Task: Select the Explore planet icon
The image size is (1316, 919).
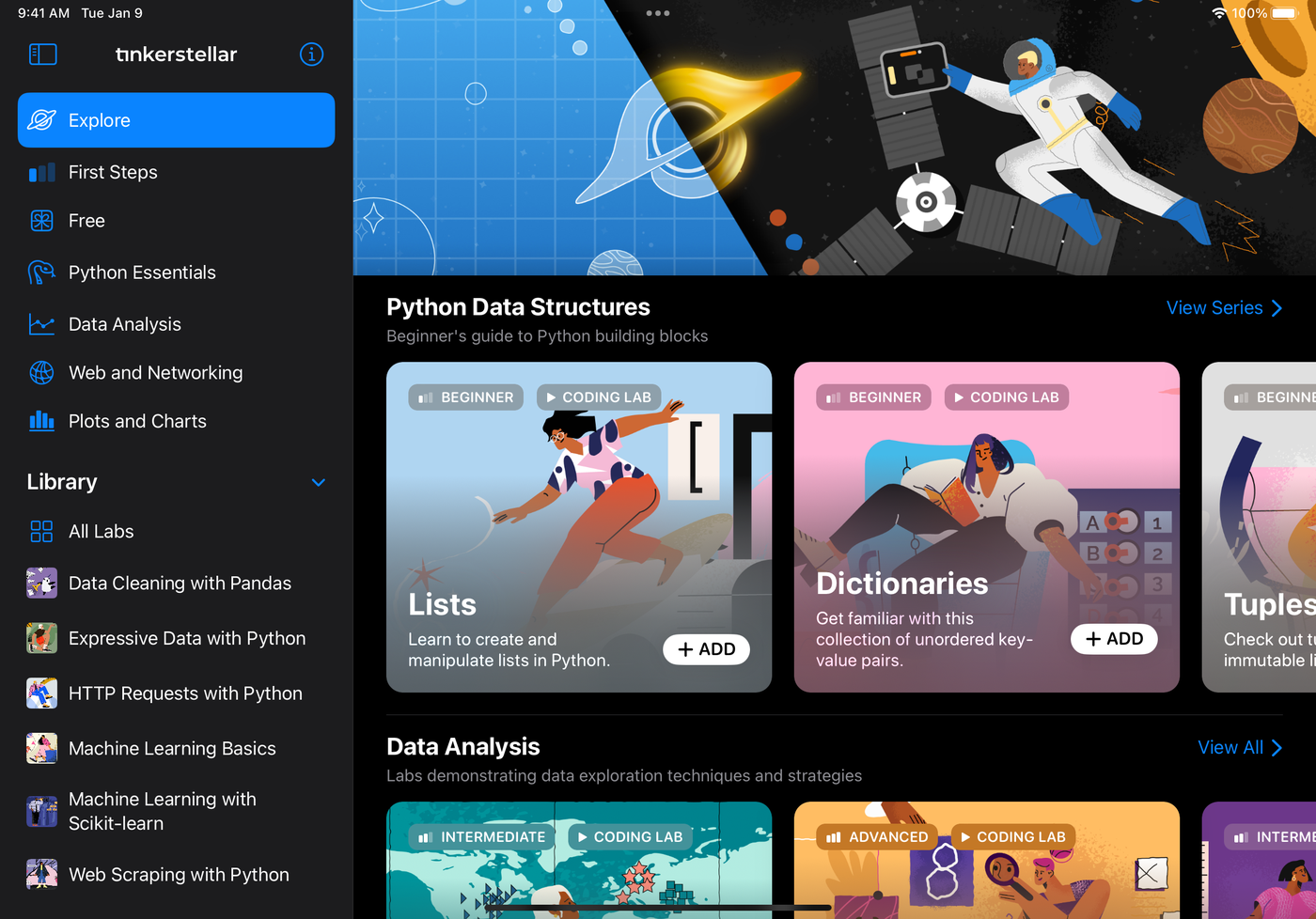Action: click(41, 120)
